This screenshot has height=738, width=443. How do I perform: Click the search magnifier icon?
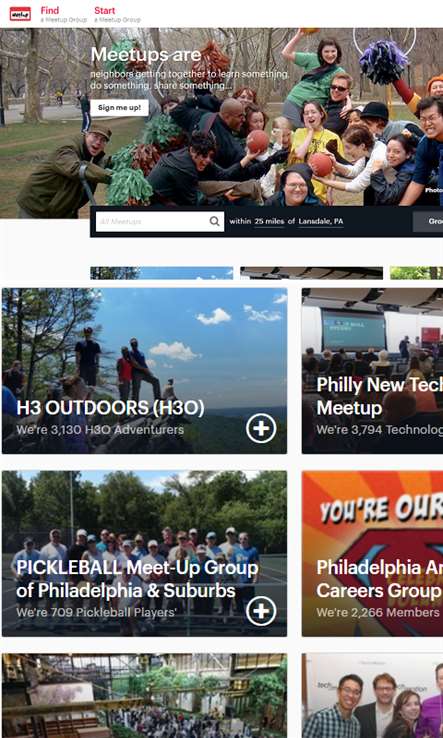[x=214, y=221]
